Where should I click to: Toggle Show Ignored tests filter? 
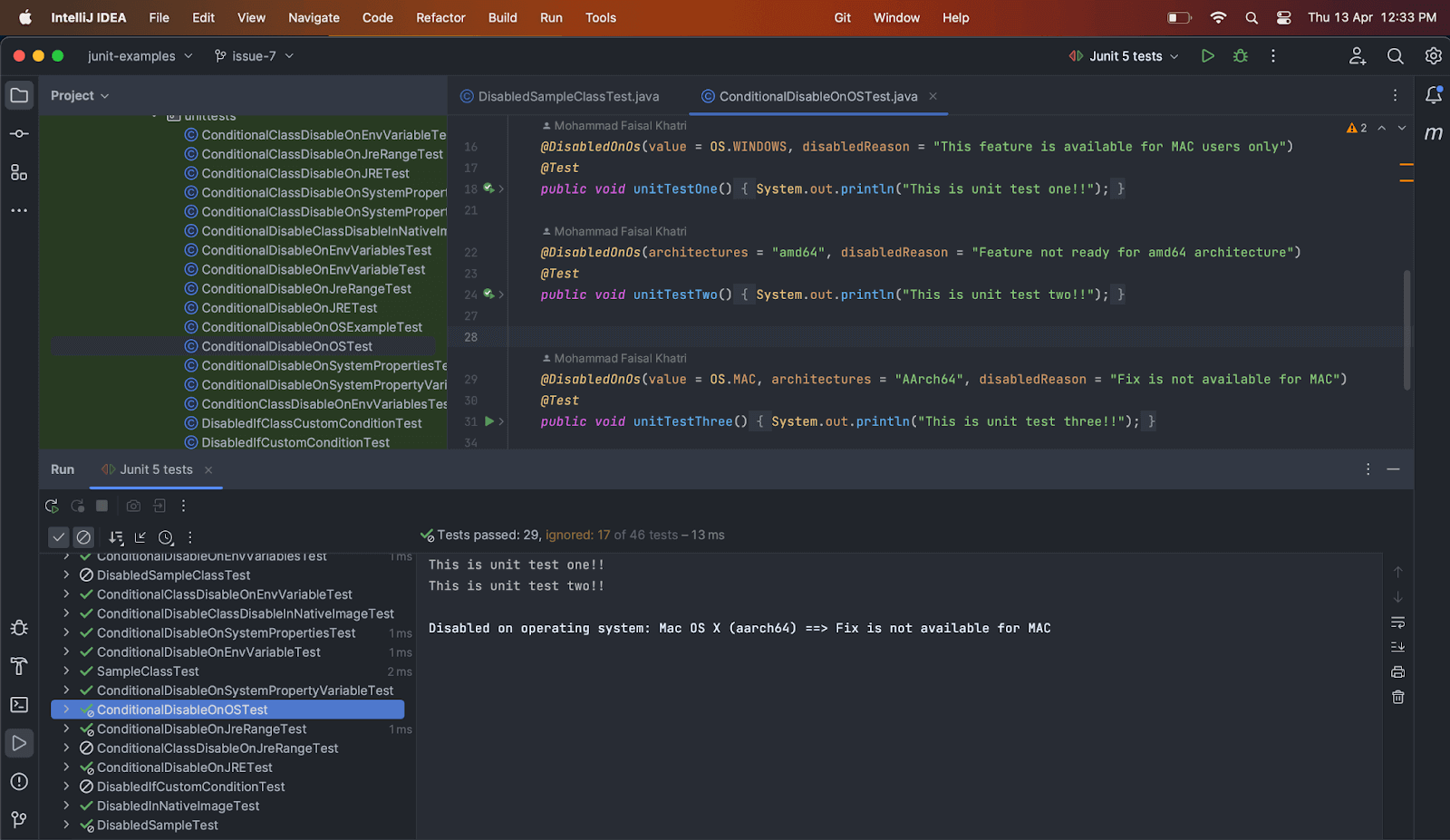point(83,537)
